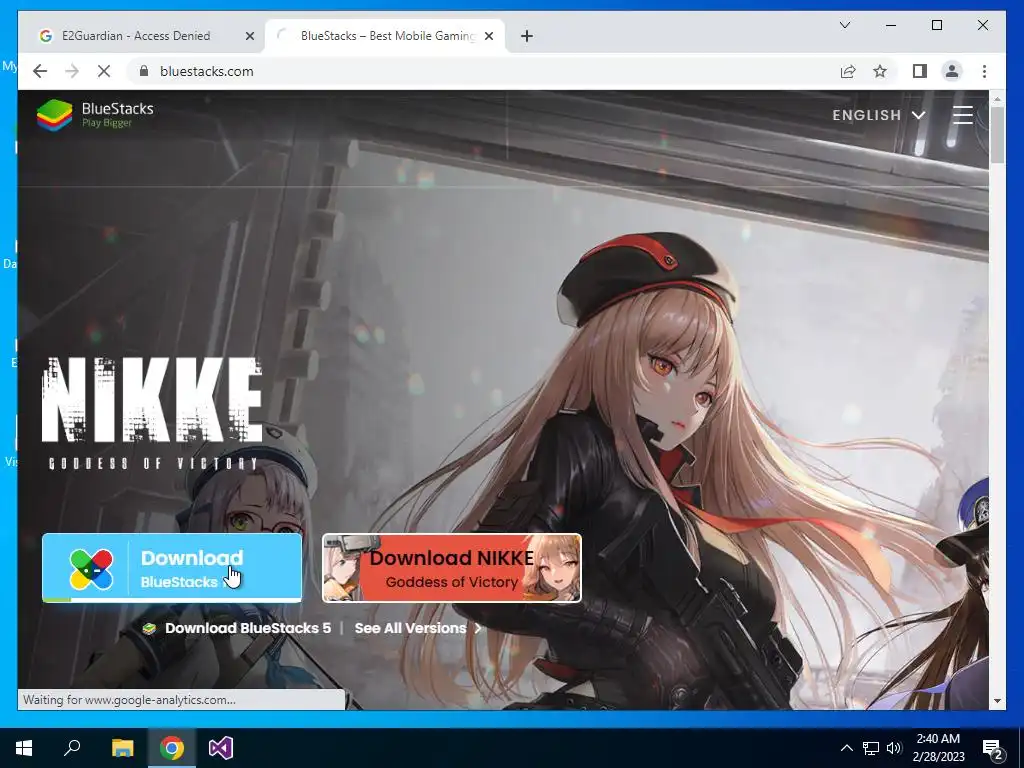Open File Explorer from the taskbar

tap(122, 748)
